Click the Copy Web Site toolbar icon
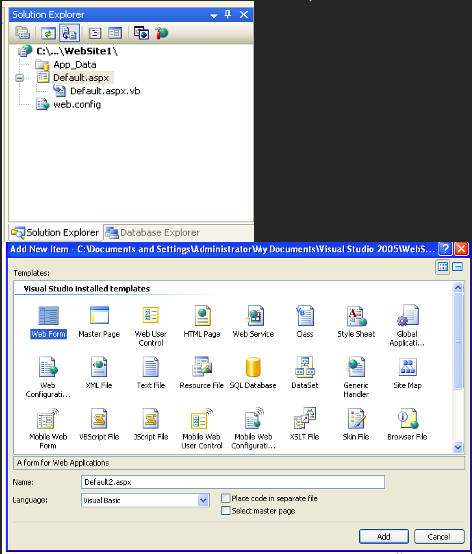The height and width of the screenshot is (554, 472). [141, 33]
